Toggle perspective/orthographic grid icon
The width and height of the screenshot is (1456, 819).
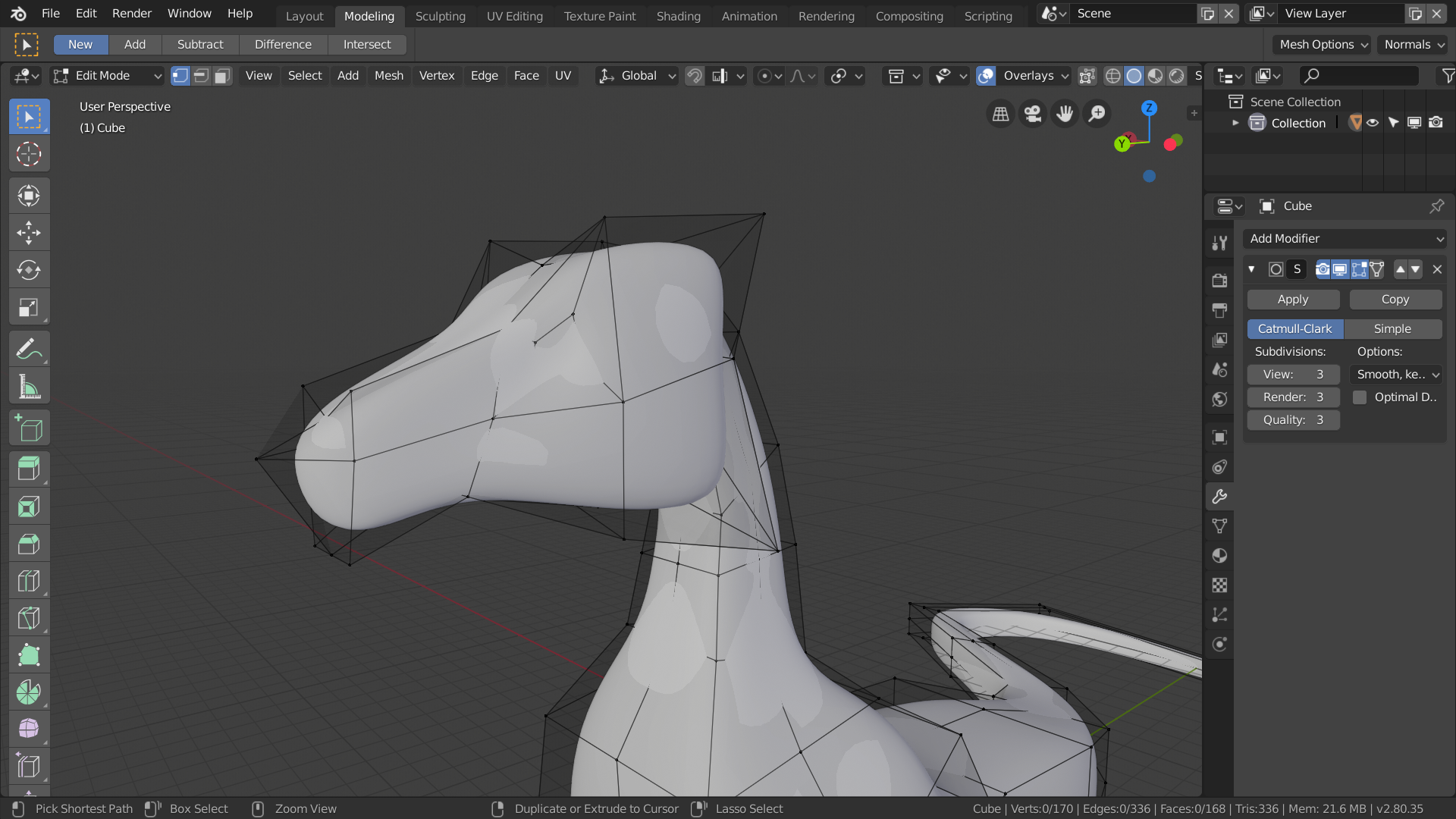pyautogui.click(x=1001, y=114)
